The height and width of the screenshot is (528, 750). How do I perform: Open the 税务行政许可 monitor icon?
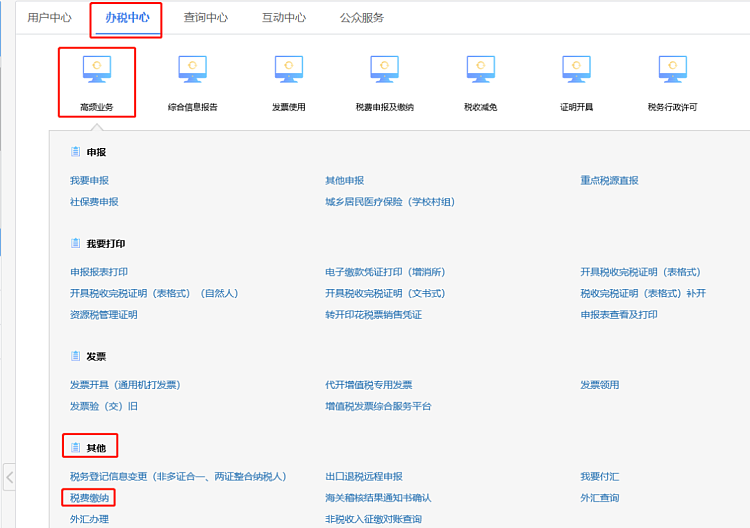tap(673, 69)
